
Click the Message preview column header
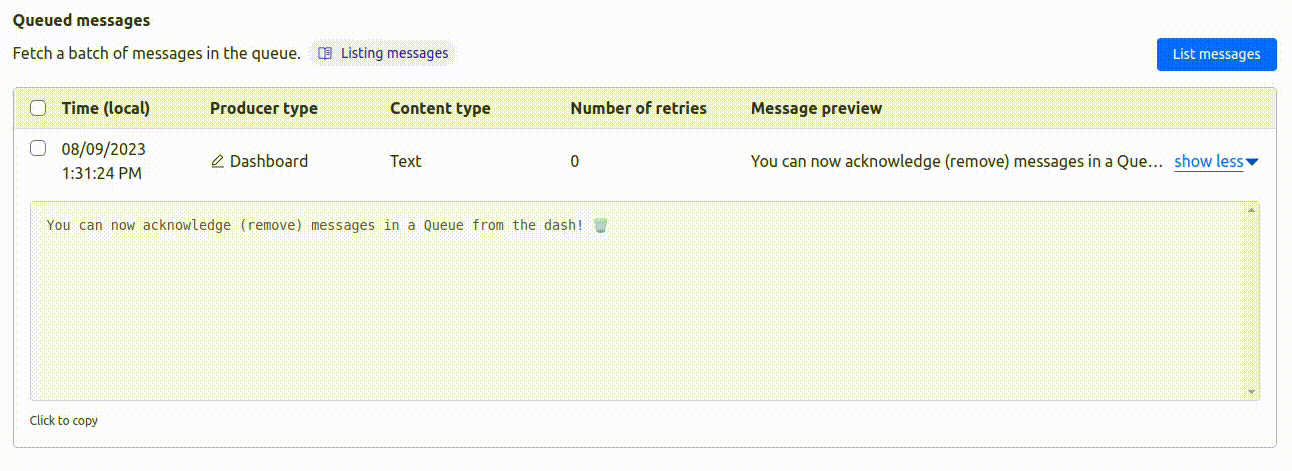tap(816, 108)
